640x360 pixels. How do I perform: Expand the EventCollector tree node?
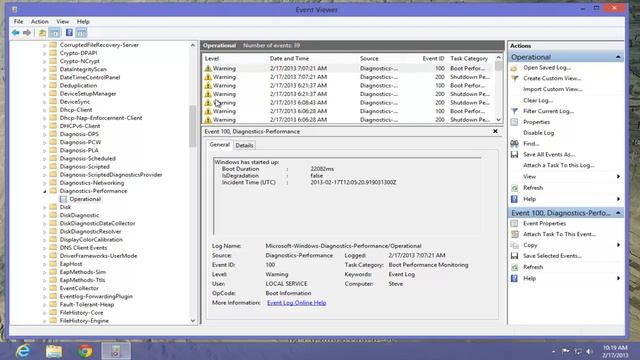point(44,288)
